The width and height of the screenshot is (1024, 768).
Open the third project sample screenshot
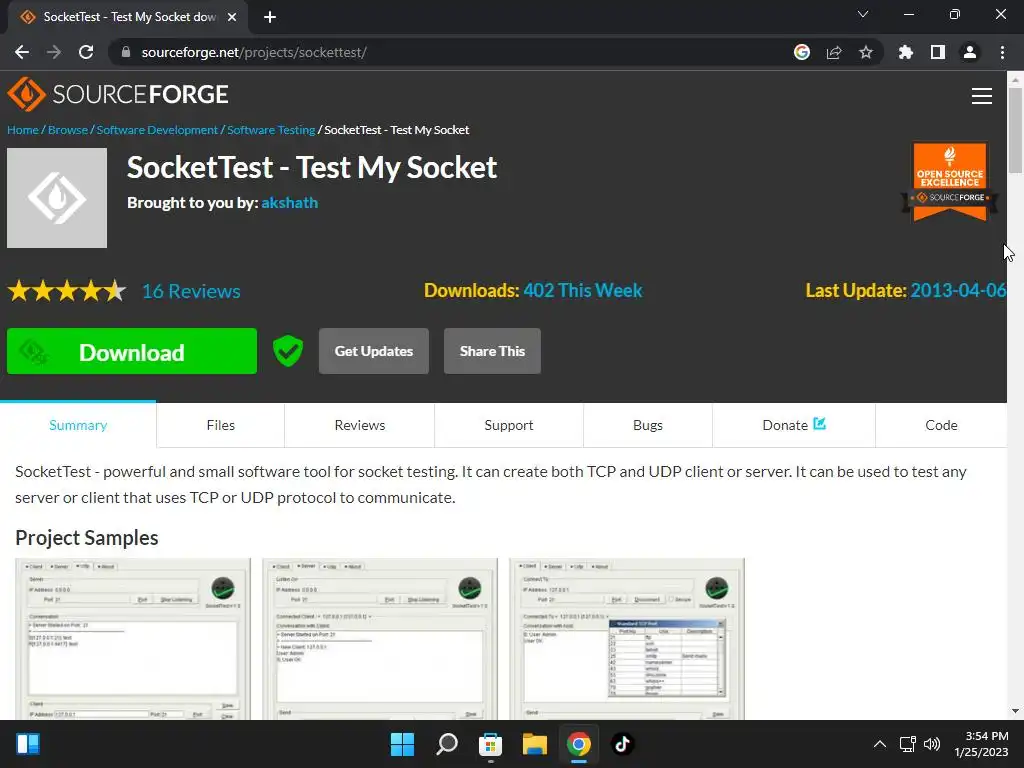(x=627, y=639)
